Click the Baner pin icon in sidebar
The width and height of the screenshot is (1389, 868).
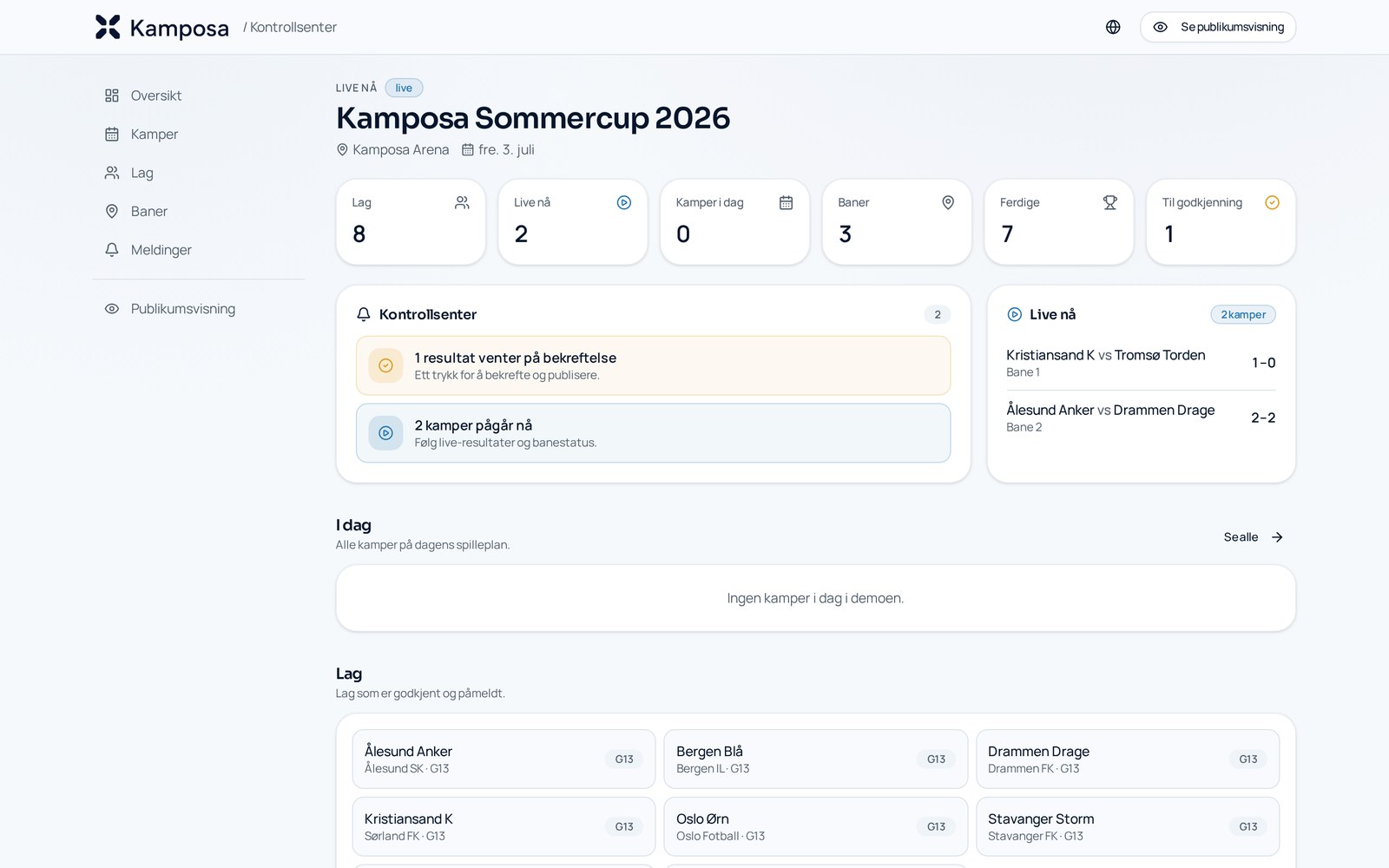coord(112,211)
